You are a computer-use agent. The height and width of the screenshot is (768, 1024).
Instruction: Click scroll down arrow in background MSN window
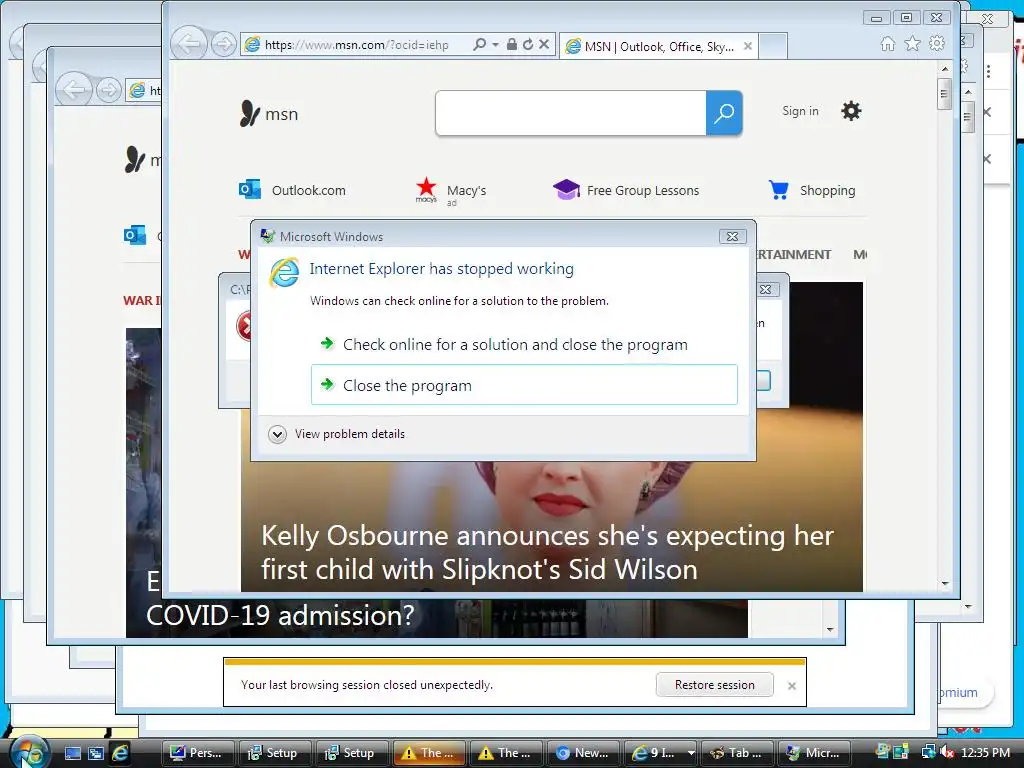pos(829,630)
